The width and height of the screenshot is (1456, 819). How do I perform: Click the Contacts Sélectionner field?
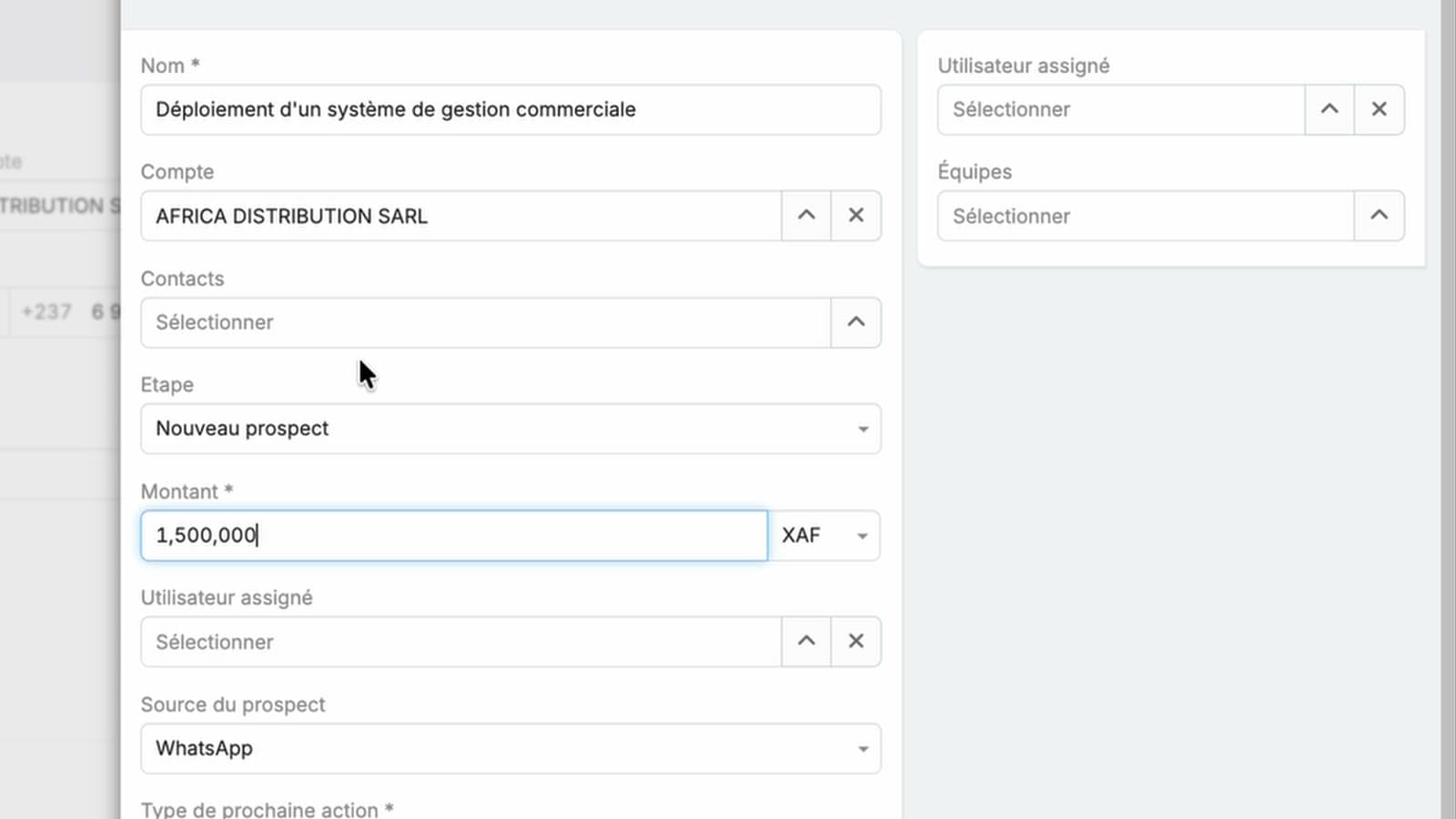(x=485, y=322)
